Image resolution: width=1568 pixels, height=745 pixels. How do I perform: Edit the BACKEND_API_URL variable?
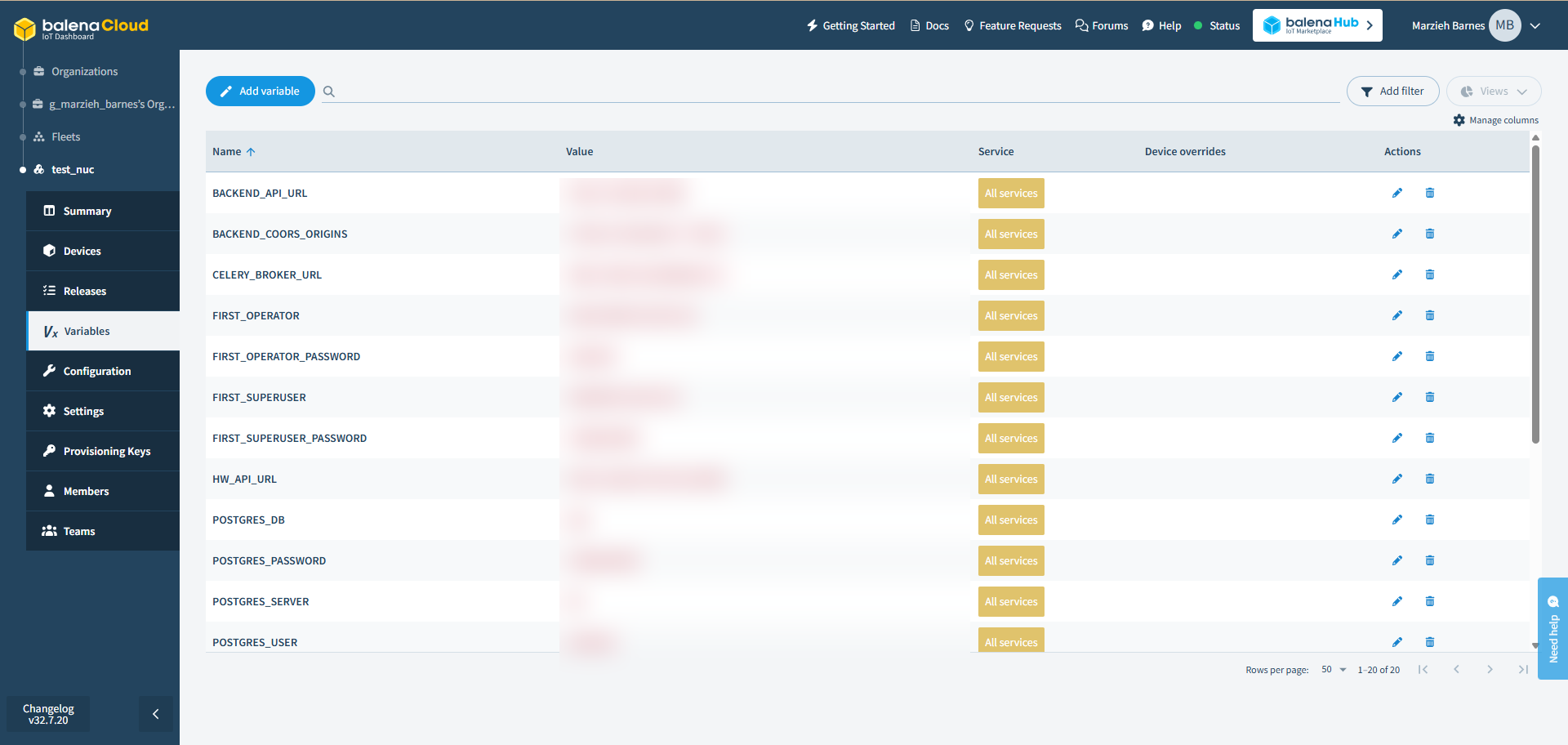point(1397,193)
